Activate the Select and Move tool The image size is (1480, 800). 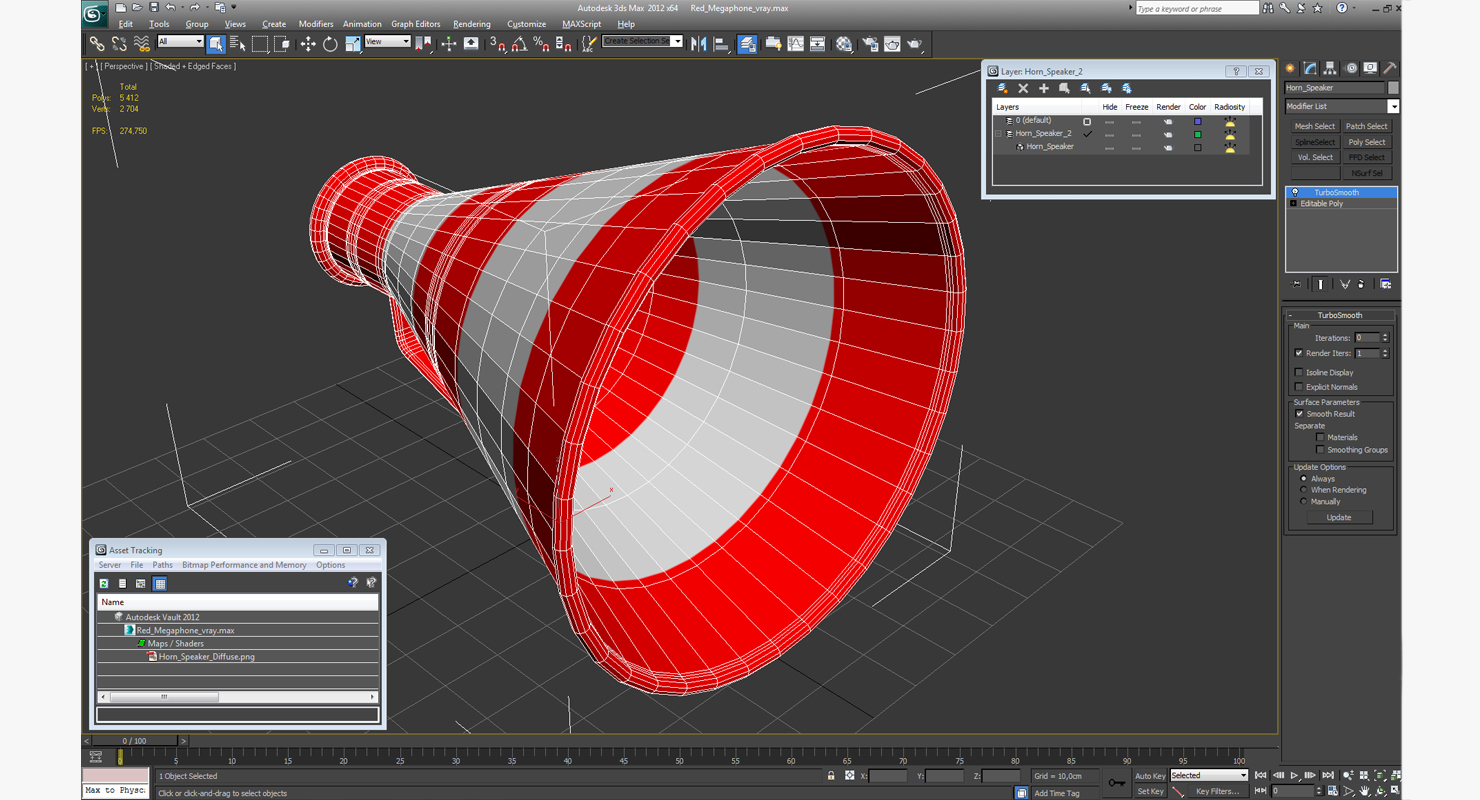307,44
